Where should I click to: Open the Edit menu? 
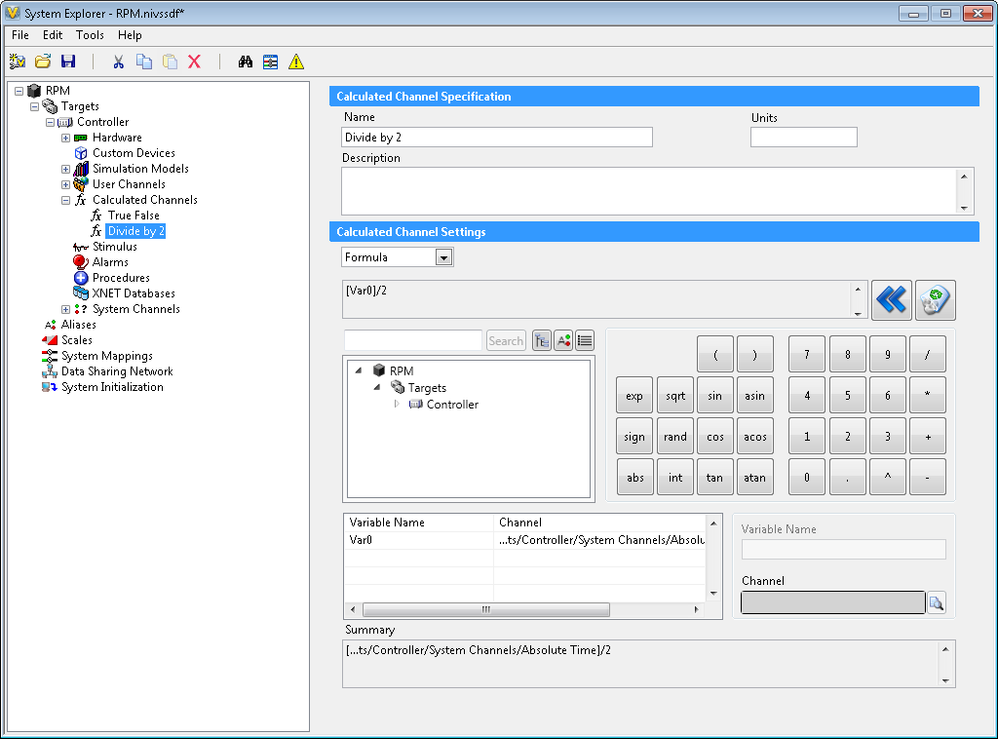tap(53, 35)
